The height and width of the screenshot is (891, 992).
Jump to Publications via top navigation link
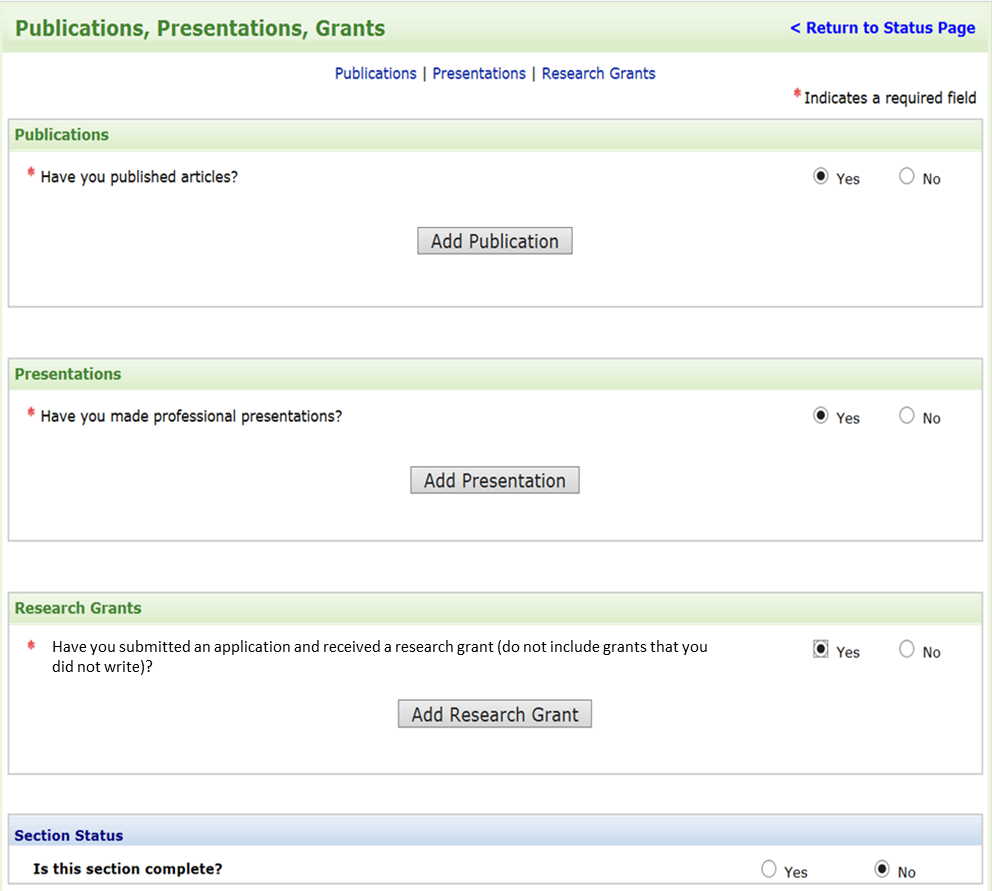(x=376, y=74)
